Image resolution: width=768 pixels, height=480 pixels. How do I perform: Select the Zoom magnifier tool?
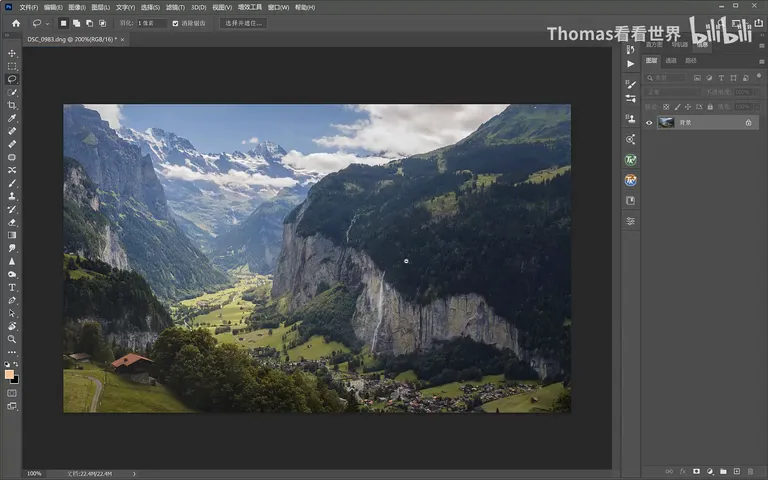[12, 339]
